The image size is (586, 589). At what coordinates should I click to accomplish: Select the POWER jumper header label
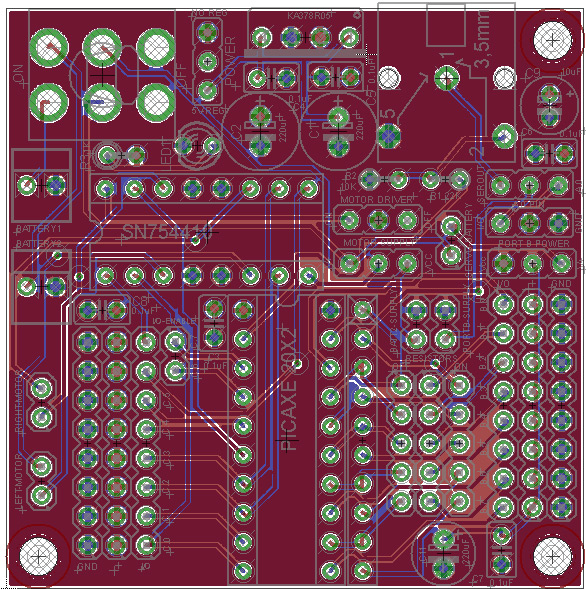(x=231, y=61)
